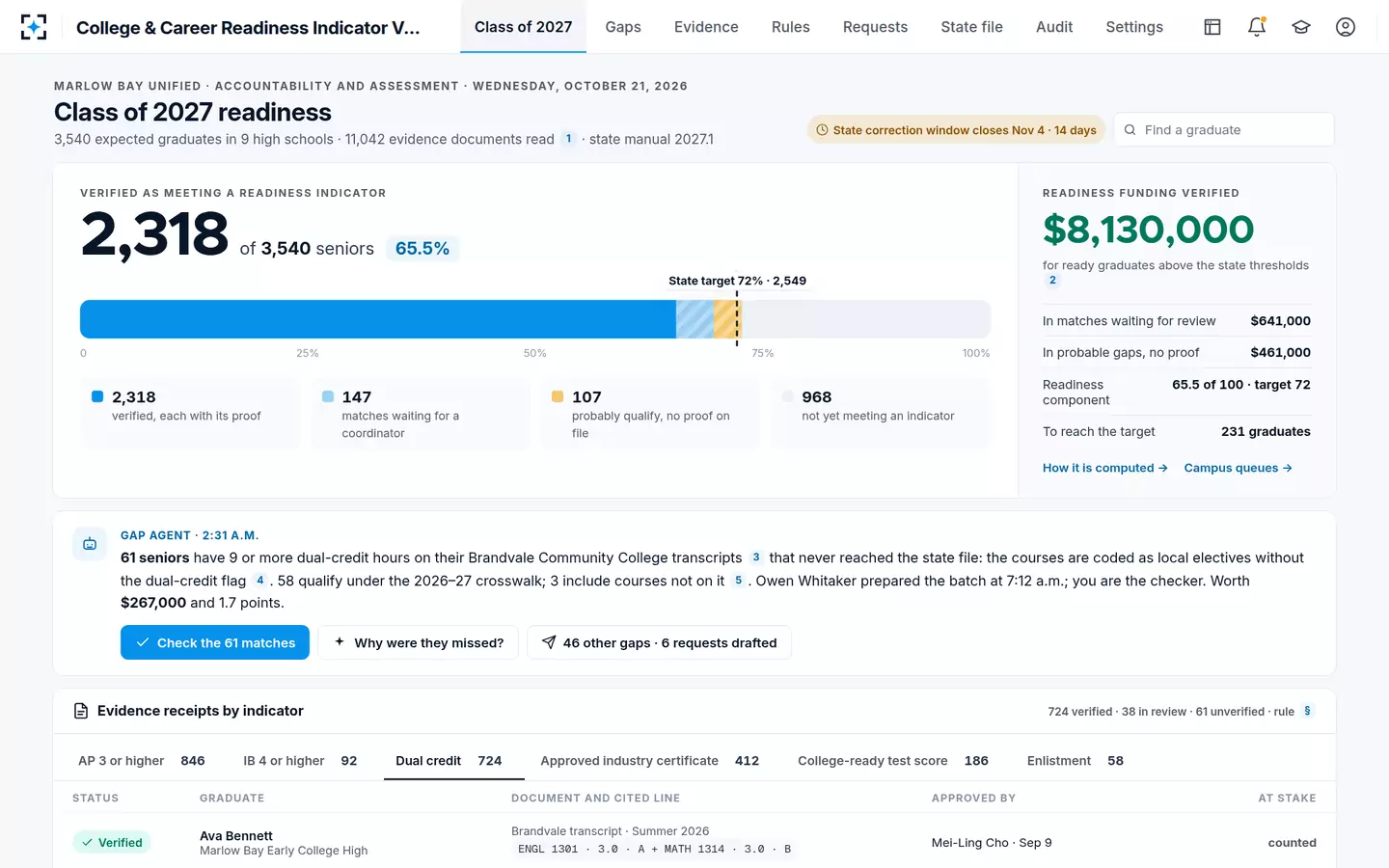
Task: Click the 147 matches waiting card
Action: [421, 414]
